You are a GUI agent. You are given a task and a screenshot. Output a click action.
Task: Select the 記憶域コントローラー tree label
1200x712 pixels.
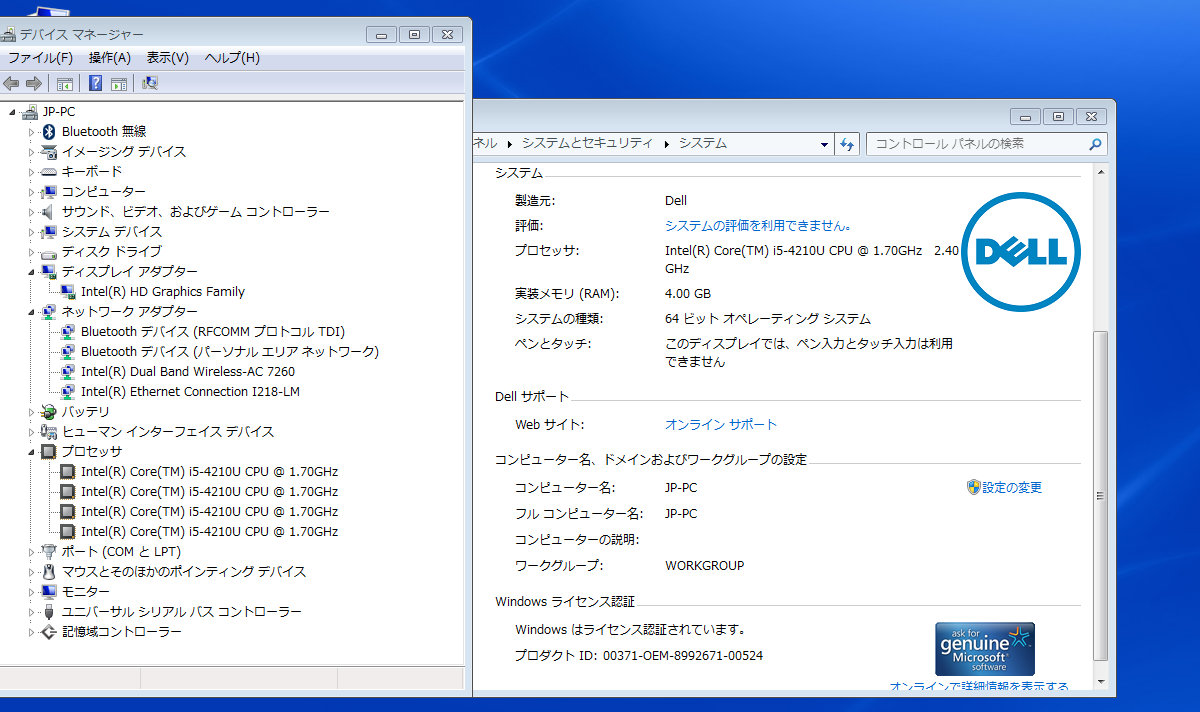point(122,632)
